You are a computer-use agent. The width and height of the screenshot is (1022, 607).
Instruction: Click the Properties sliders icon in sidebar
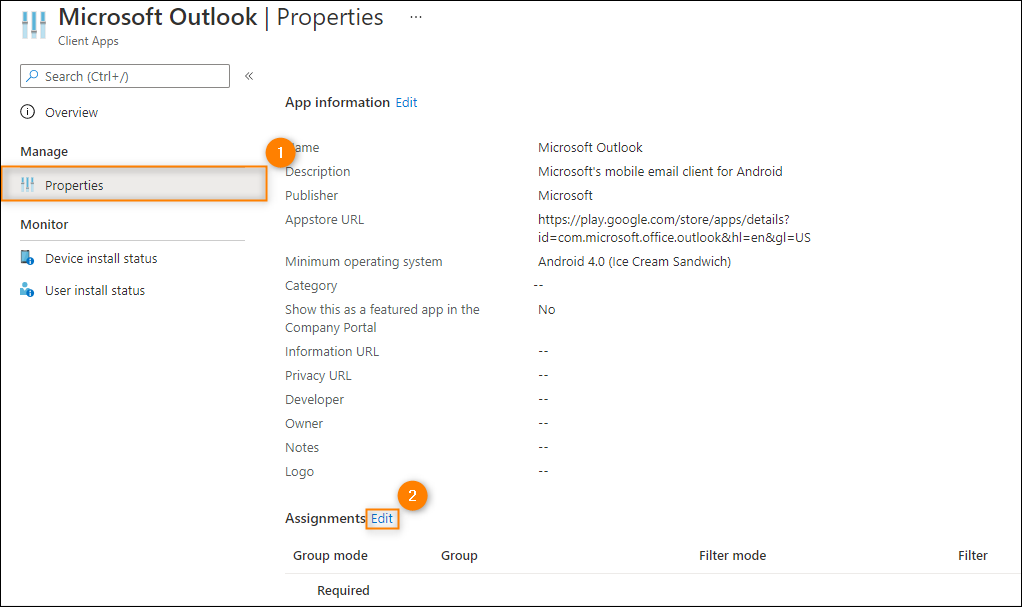pos(27,185)
